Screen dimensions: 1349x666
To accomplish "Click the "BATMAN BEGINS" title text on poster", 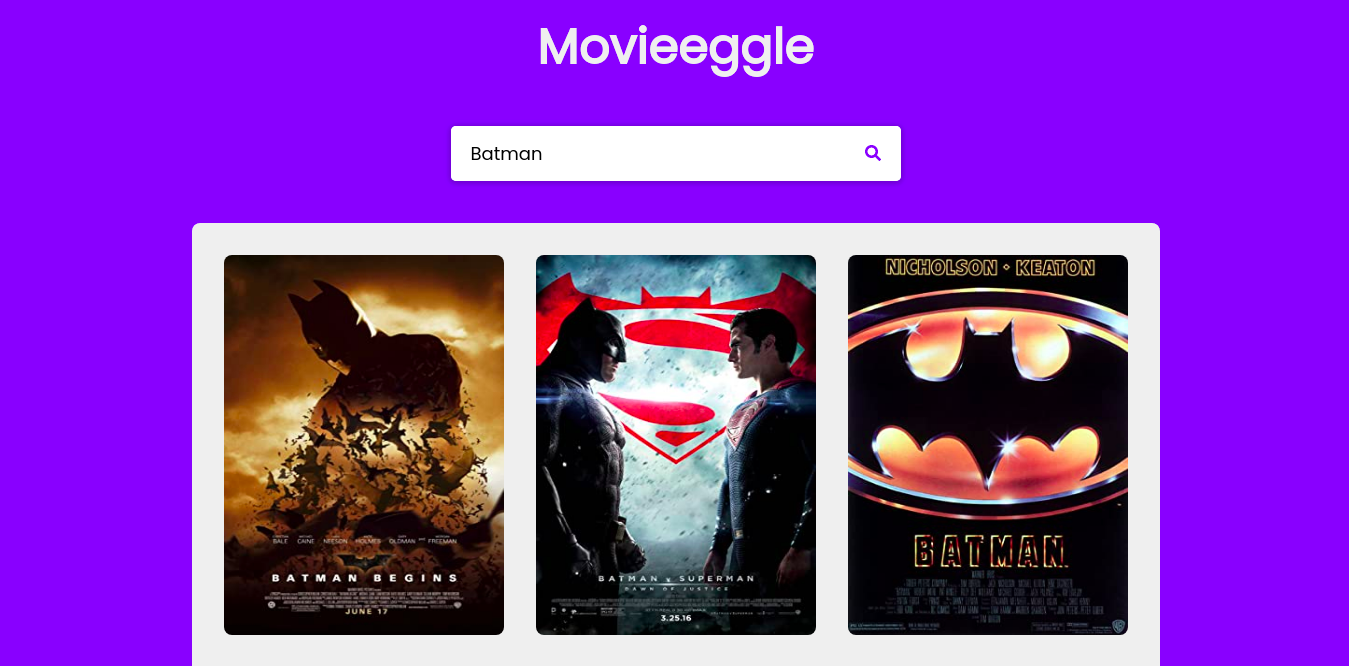I will pyautogui.click(x=364, y=578).
